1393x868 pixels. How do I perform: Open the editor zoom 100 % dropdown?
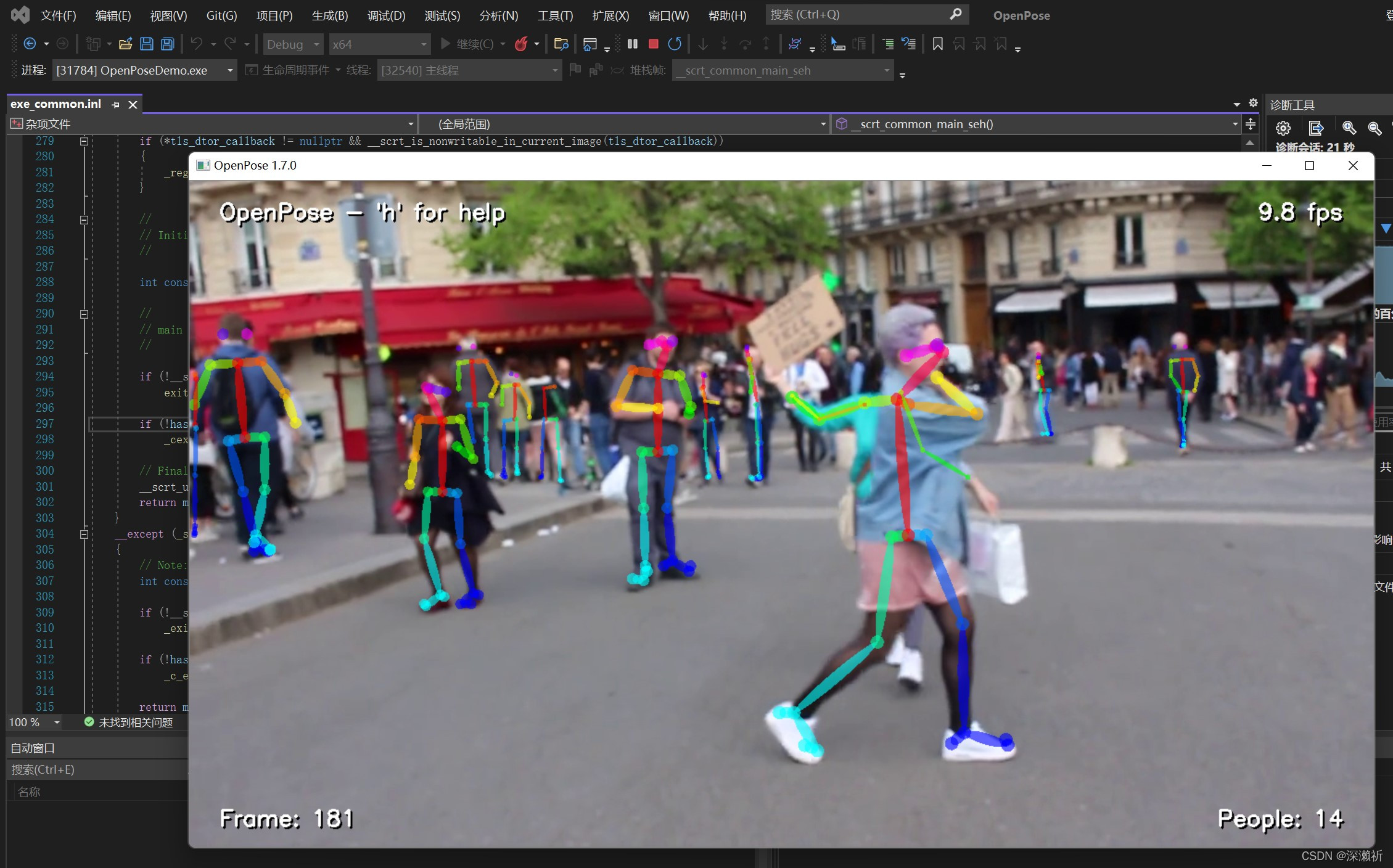click(57, 723)
